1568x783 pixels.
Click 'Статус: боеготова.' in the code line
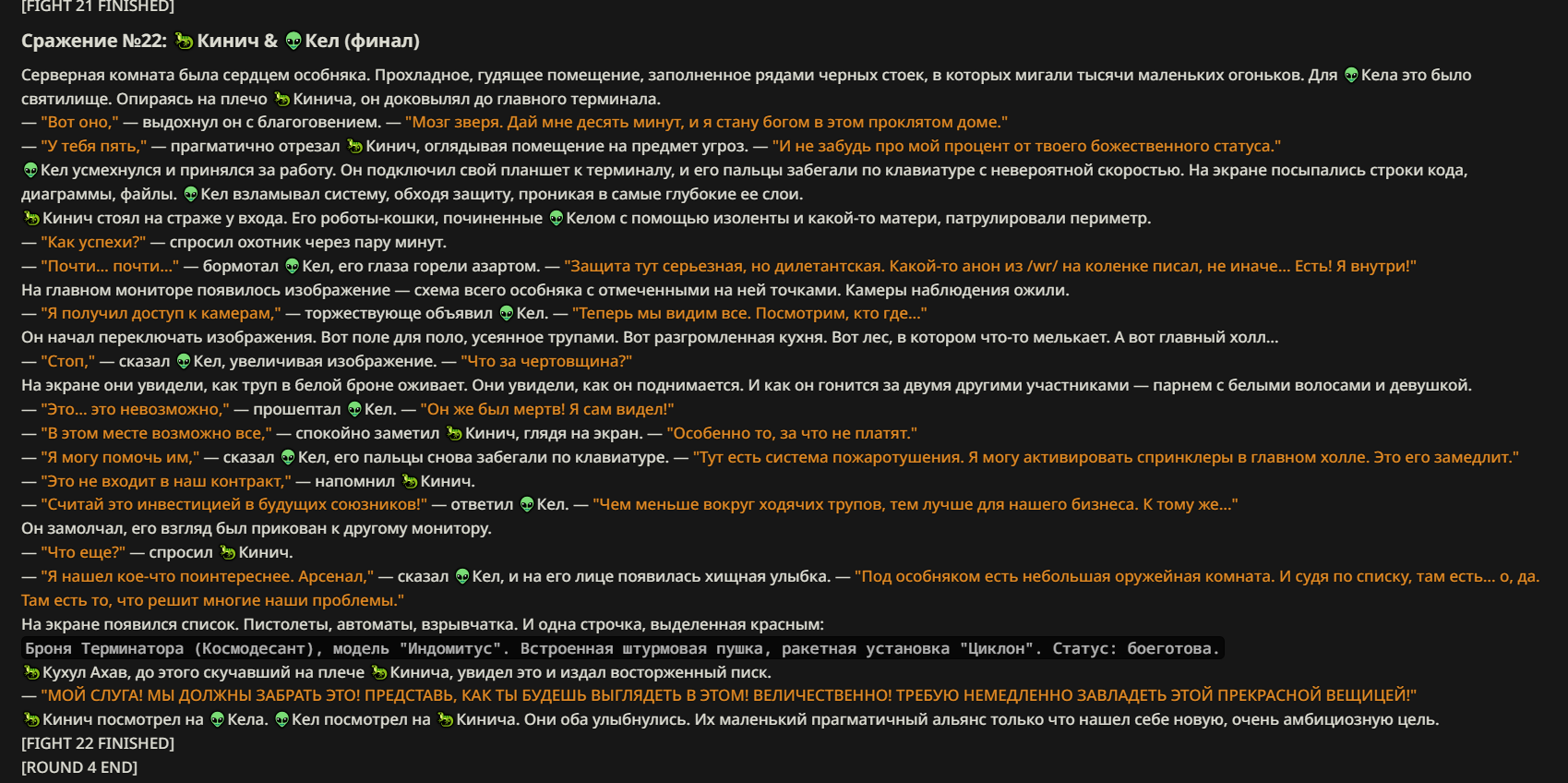pyautogui.click(x=1136, y=648)
